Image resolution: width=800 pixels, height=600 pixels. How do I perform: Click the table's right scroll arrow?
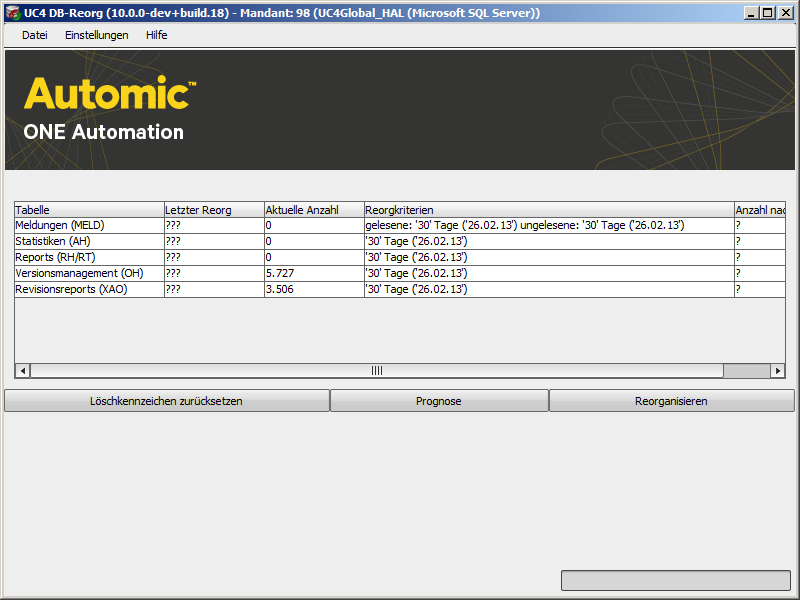point(777,371)
